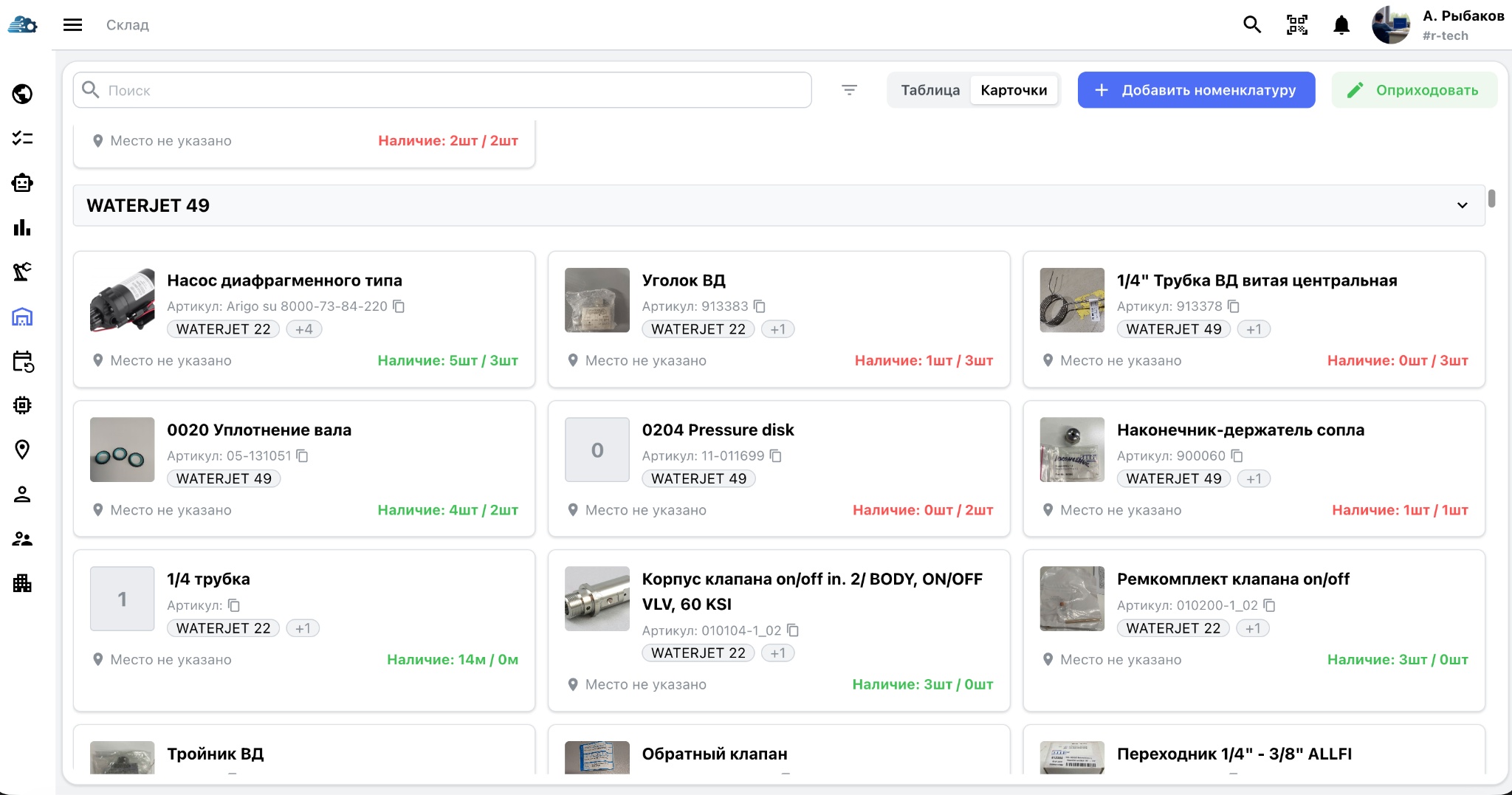Screen dimensions: 1512x795
Task: Open the Наконечник-держатель сопла card title
Action: point(1240,430)
